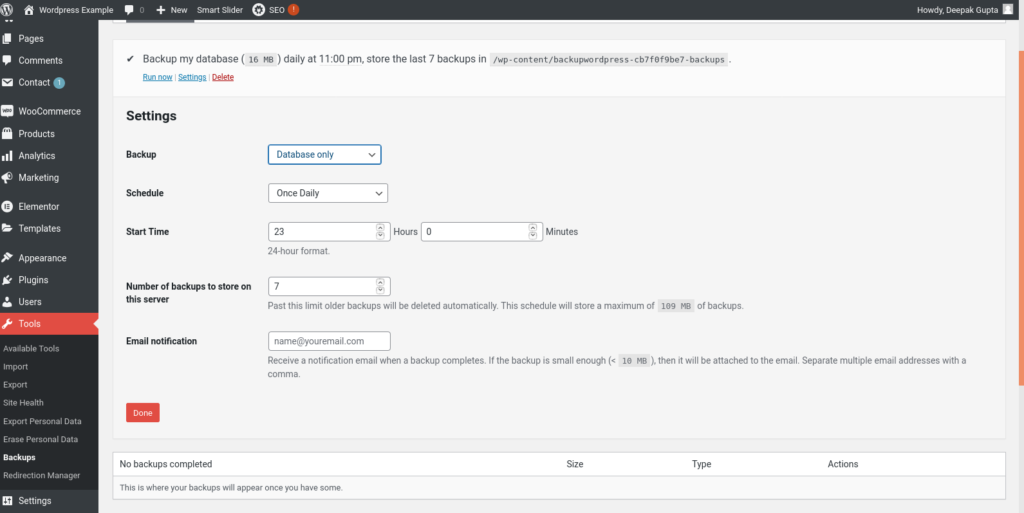Open Elementor via its sidebar icon

[x=8, y=206]
